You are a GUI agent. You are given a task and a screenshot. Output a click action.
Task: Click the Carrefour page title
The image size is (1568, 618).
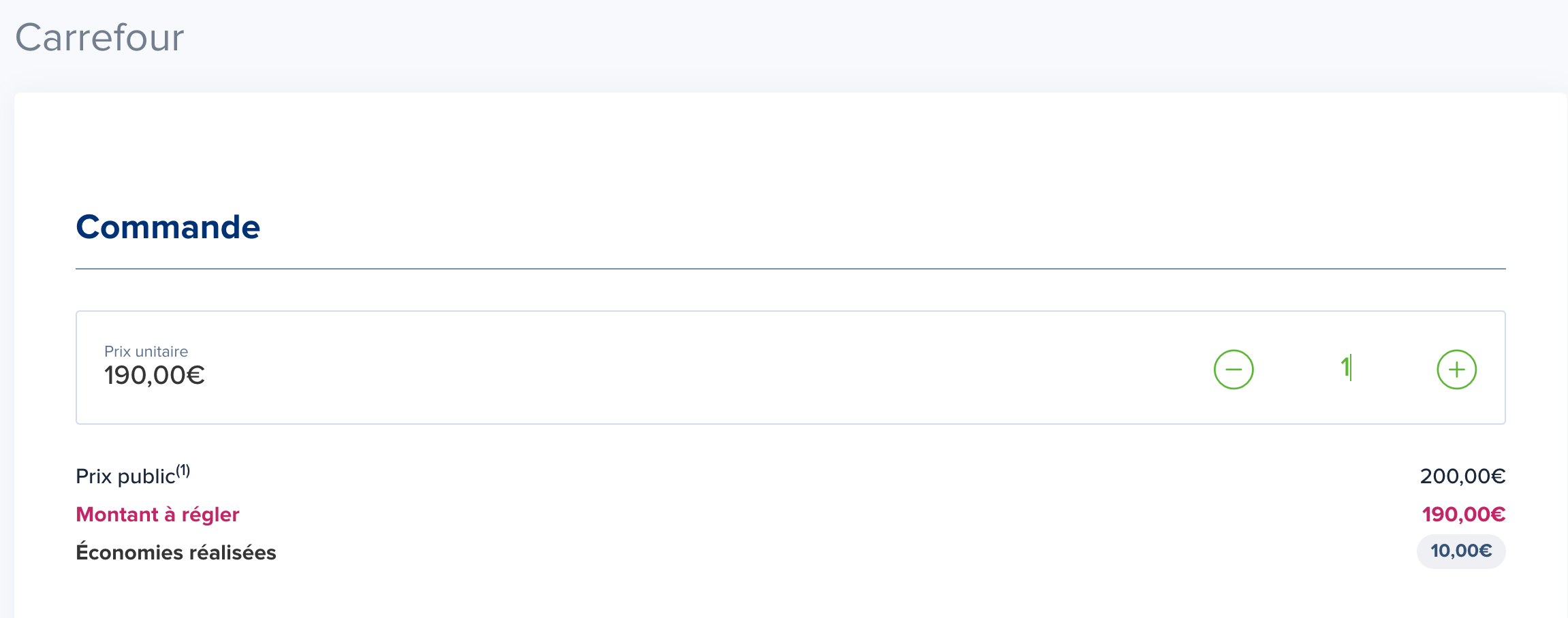(x=99, y=37)
